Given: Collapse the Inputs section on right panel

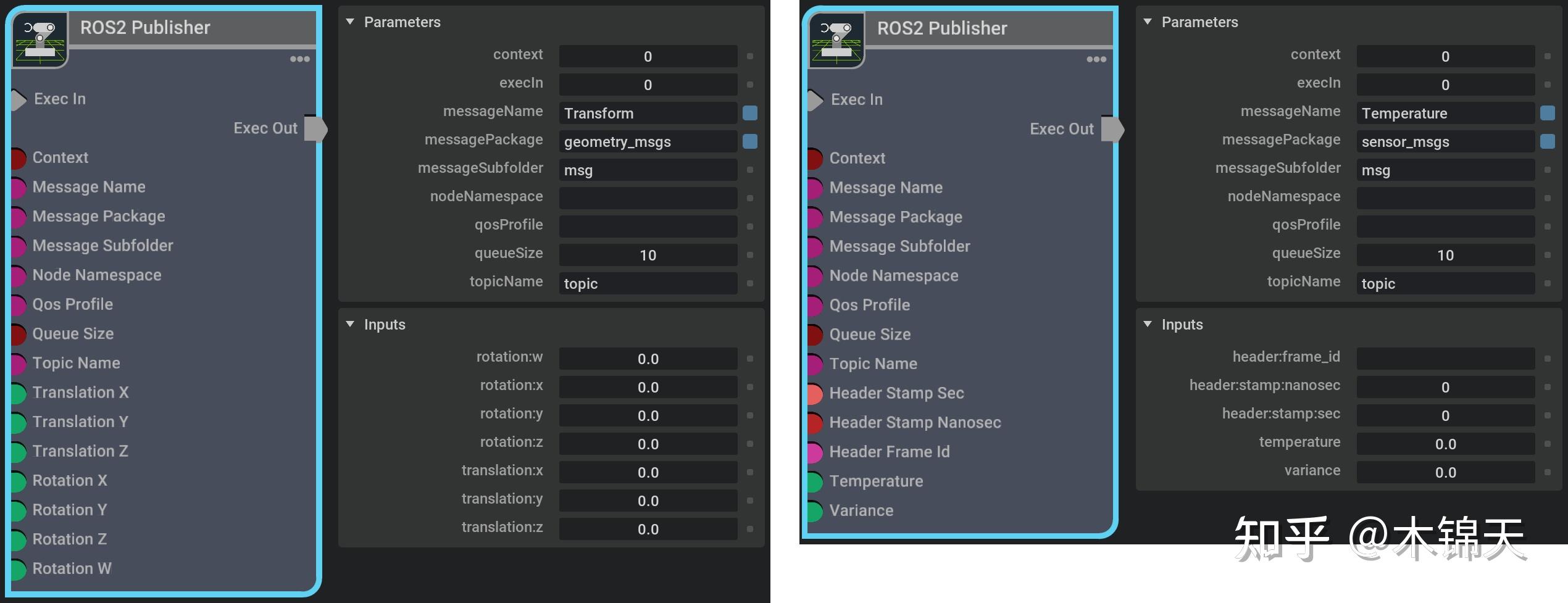Looking at the screenshot, I should (x=1147, y=324).
